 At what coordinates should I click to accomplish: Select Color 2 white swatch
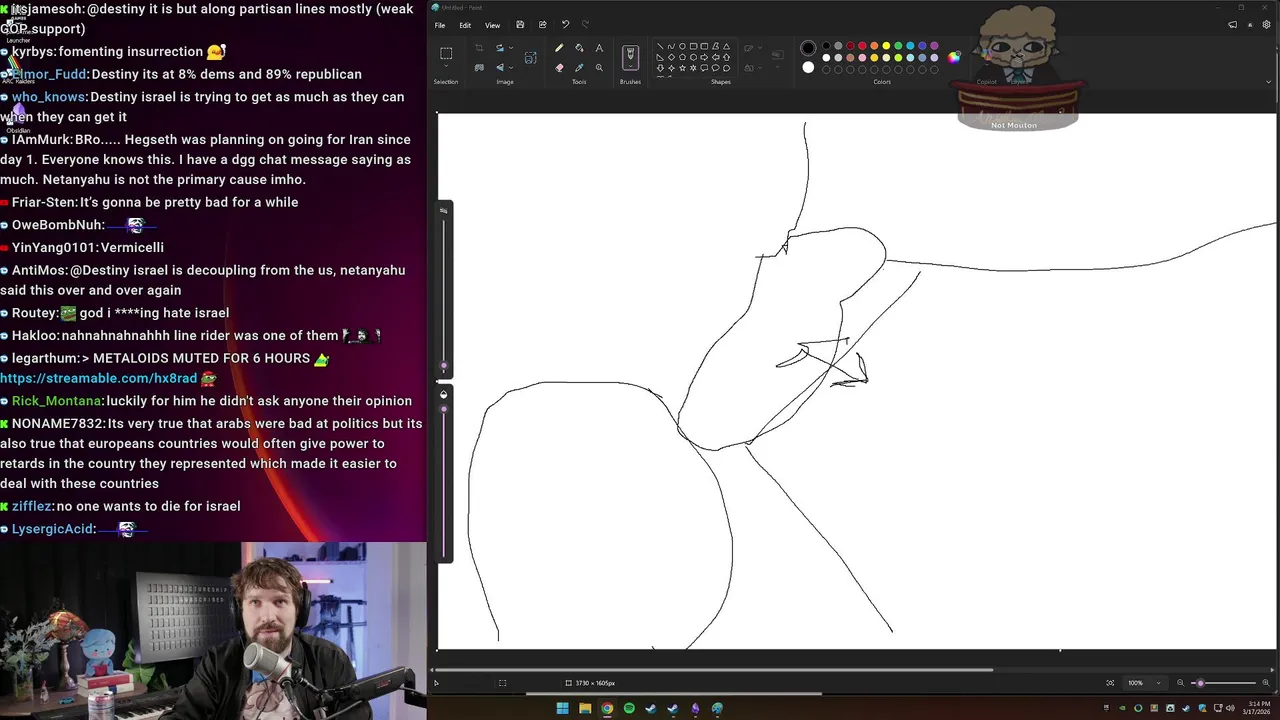click(x=808, y=67)
